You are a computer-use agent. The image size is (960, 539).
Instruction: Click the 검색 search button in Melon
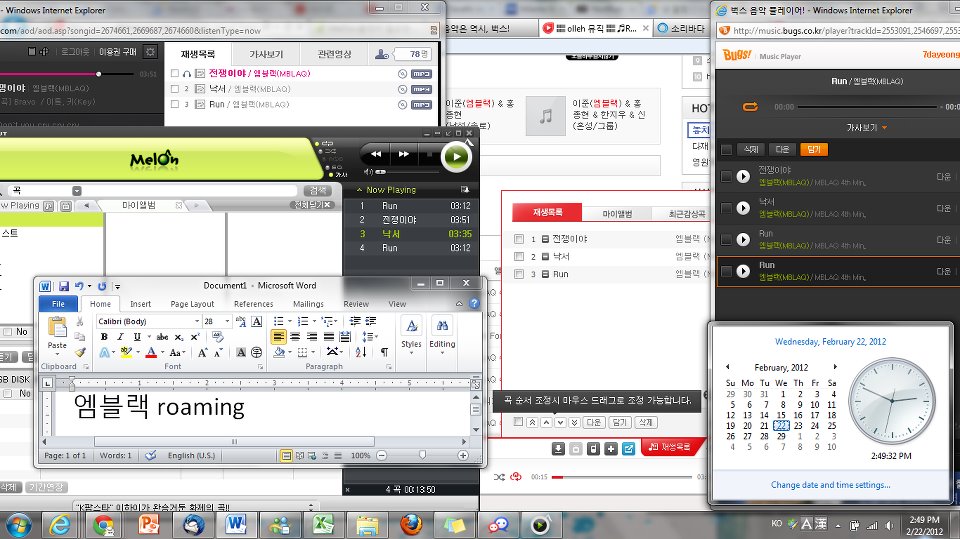coord(317,190)
